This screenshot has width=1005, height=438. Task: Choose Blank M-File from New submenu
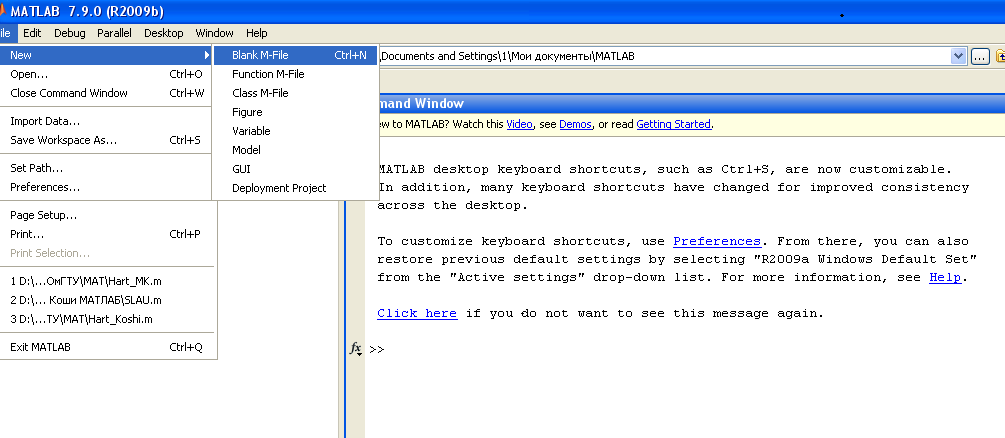pos(295,55)
